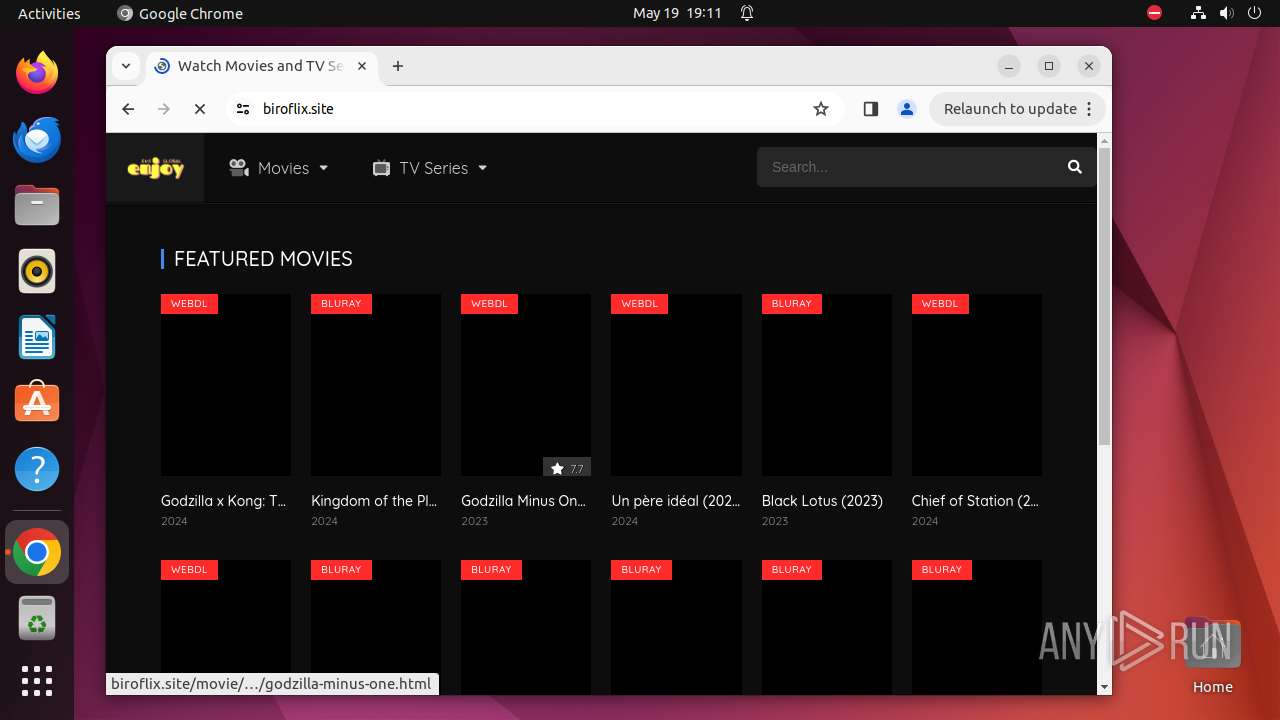1280x720 pixels.
Task: Open Godzilla Minus One movie title
Action: click(x=524, y=501)
